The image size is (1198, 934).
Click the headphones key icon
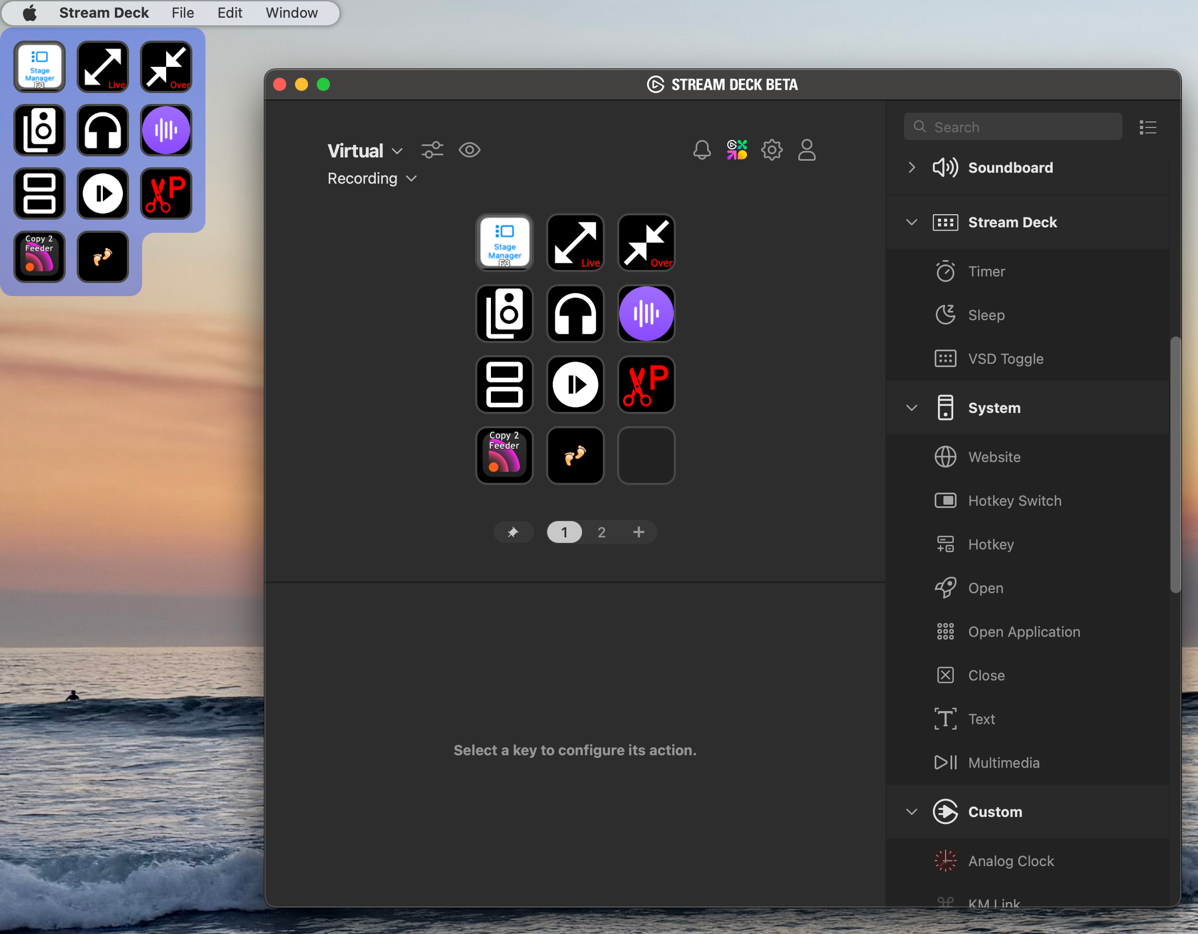coord(575,313)
